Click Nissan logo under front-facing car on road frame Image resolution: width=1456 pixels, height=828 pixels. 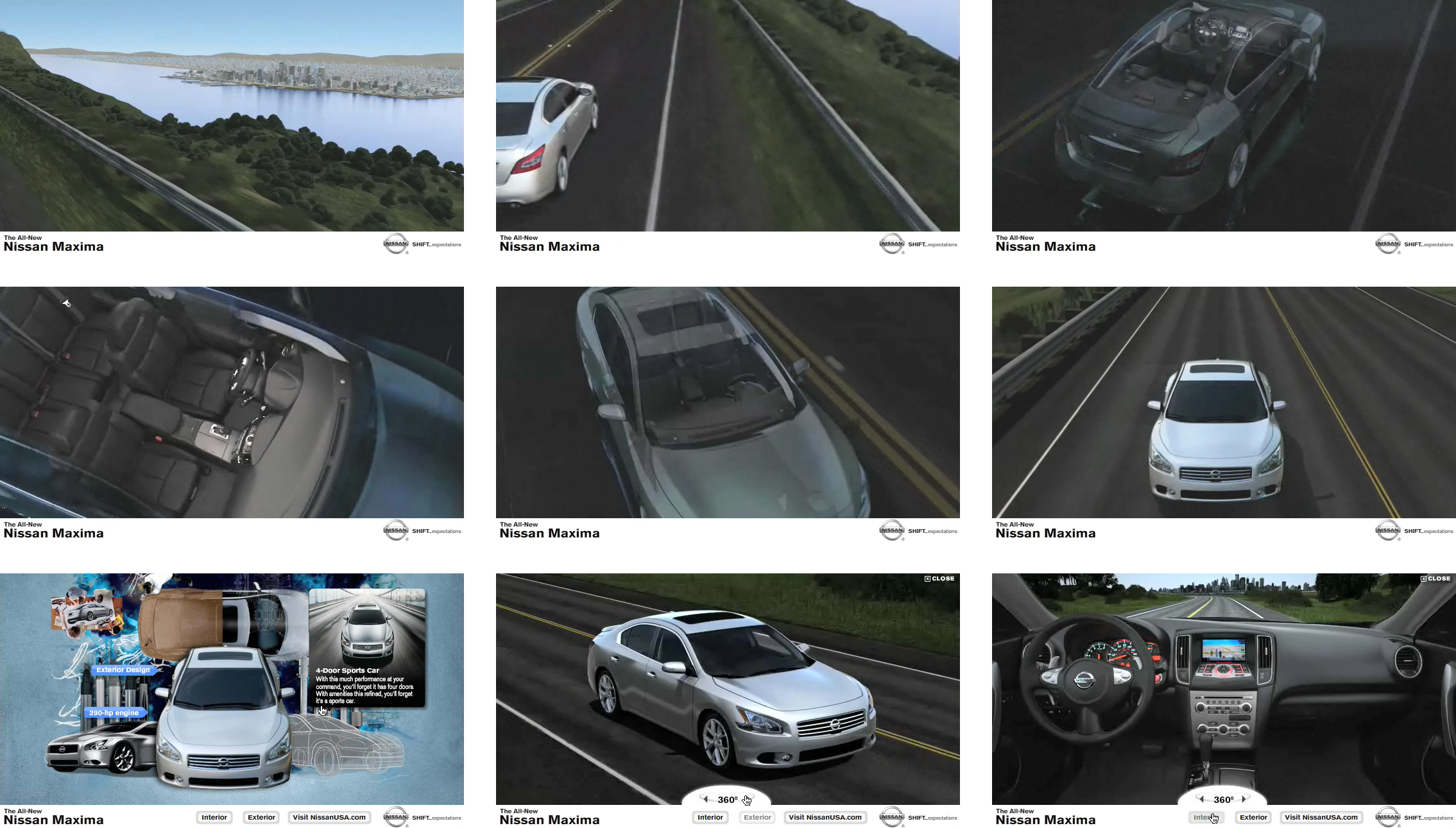1388,530
